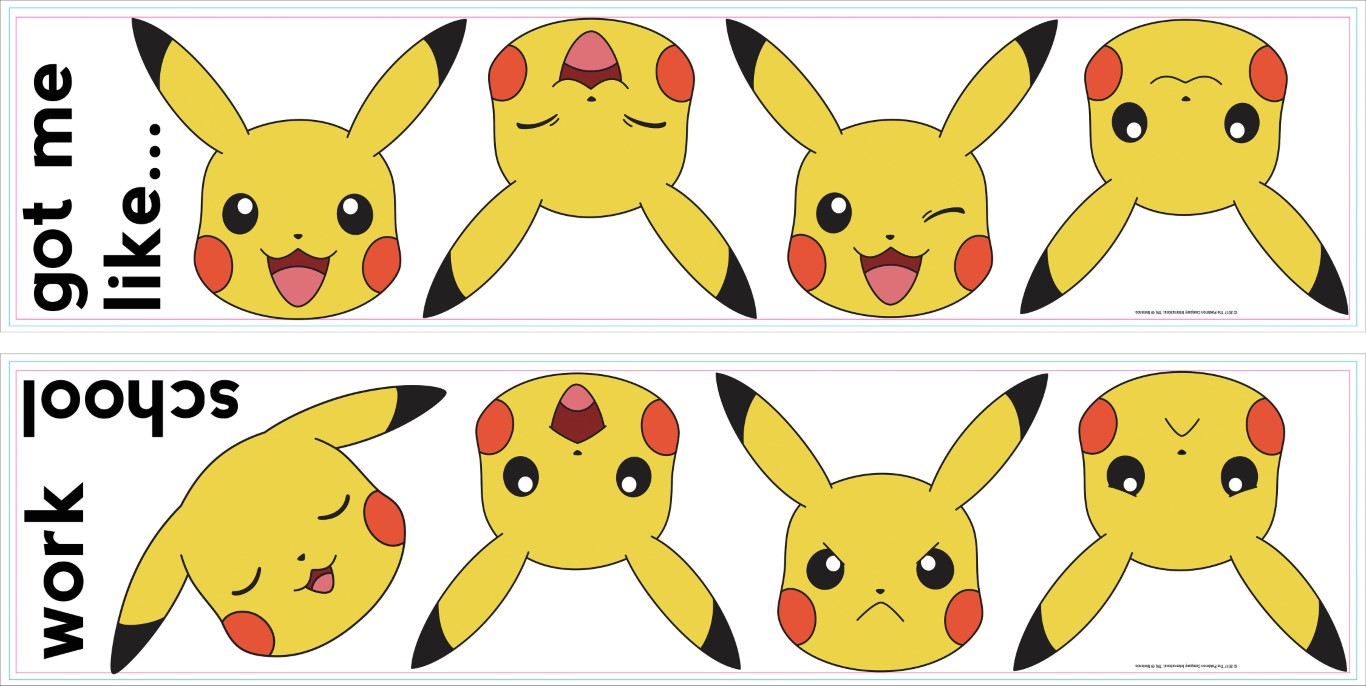Select the angry frowning Pikachu face

882,522
